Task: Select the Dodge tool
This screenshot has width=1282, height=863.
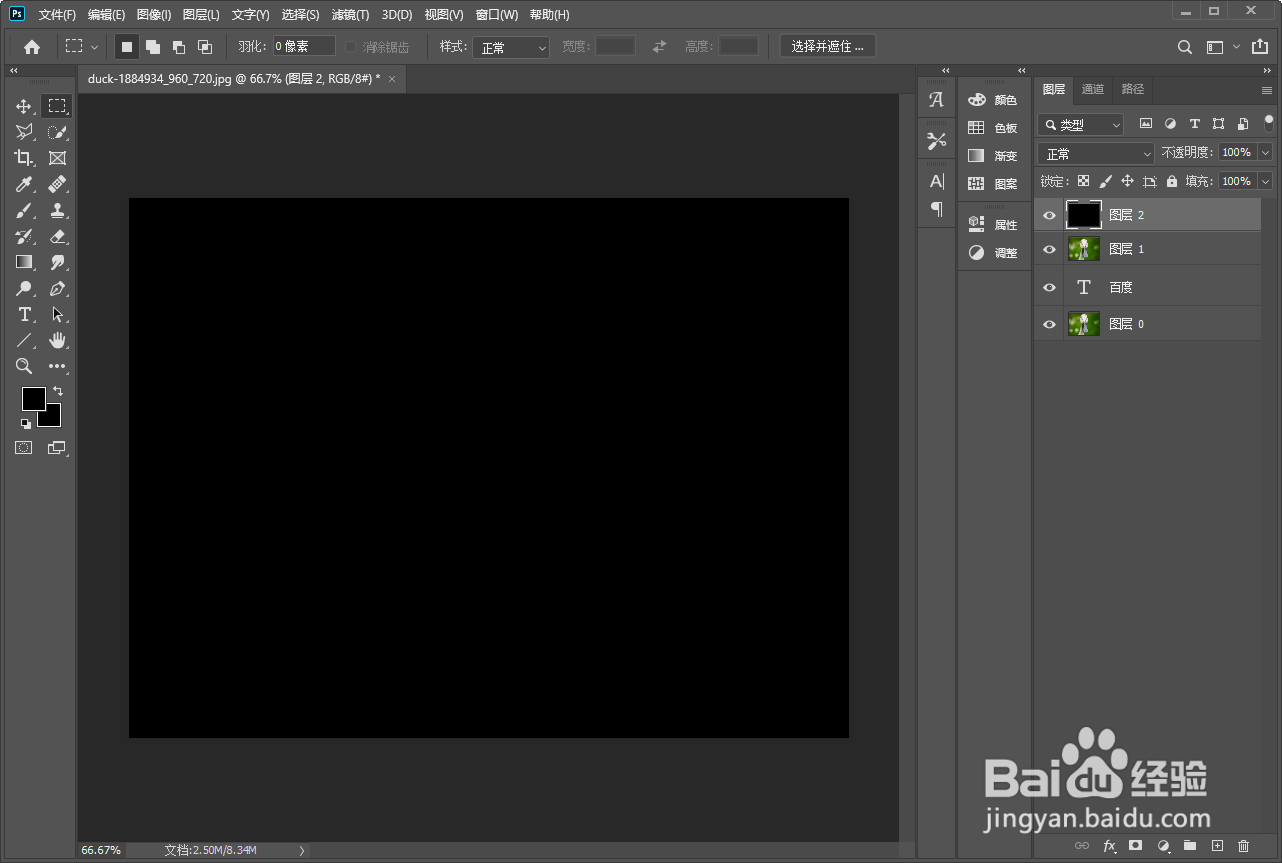Action: coord(24,288)
